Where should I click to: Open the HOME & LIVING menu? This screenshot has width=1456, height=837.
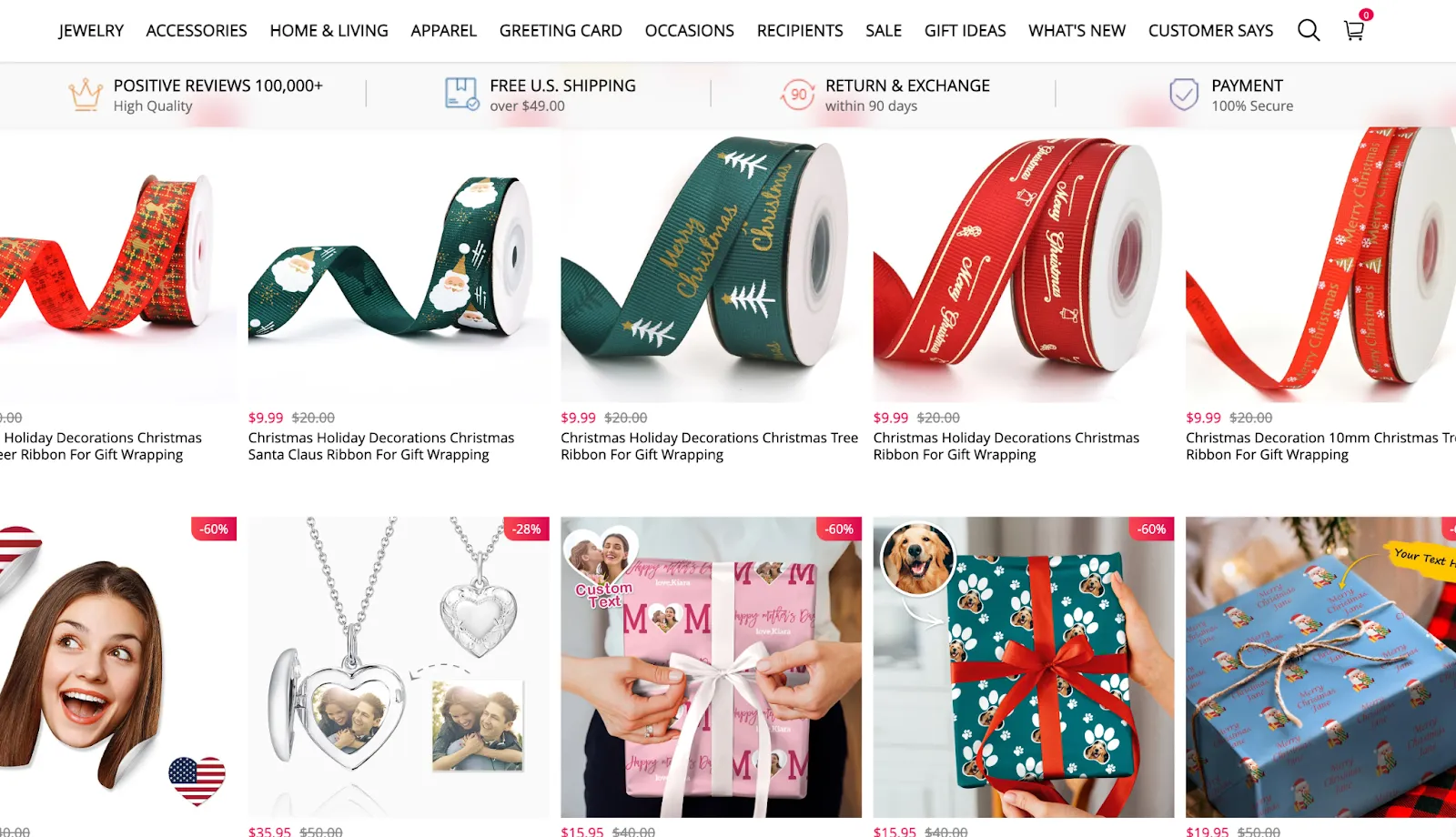tap(329, 30)
